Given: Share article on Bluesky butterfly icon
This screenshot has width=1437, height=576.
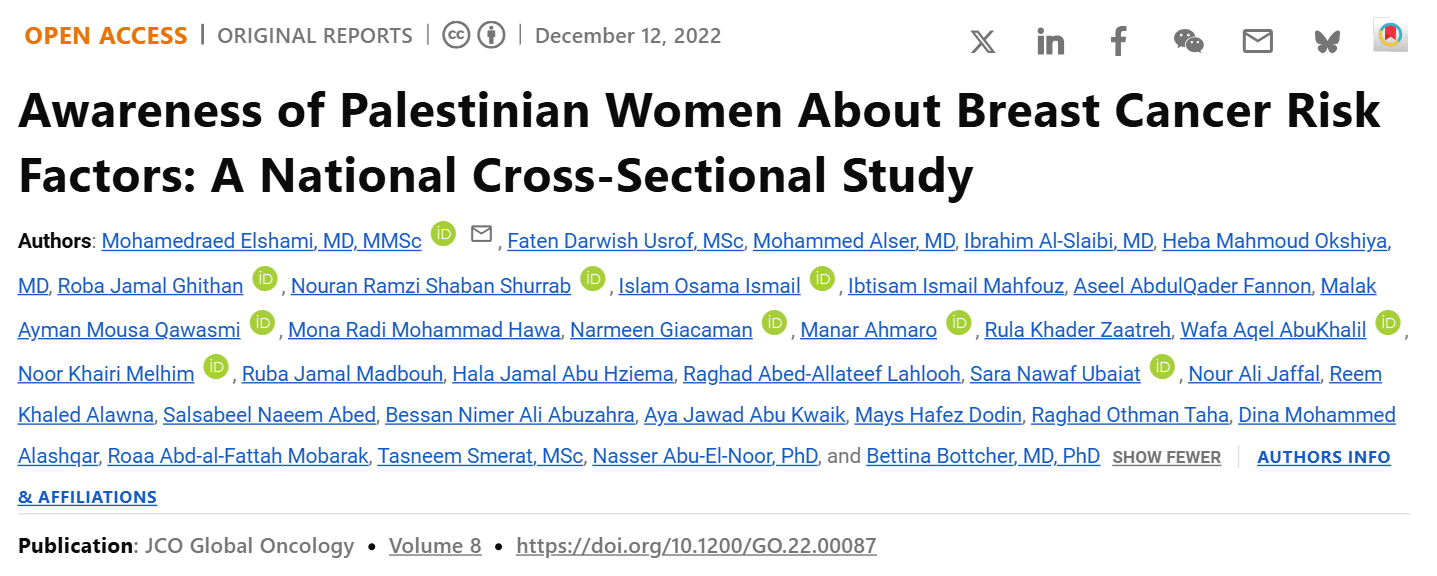Looking at the screenshot, I should 1326,41.
